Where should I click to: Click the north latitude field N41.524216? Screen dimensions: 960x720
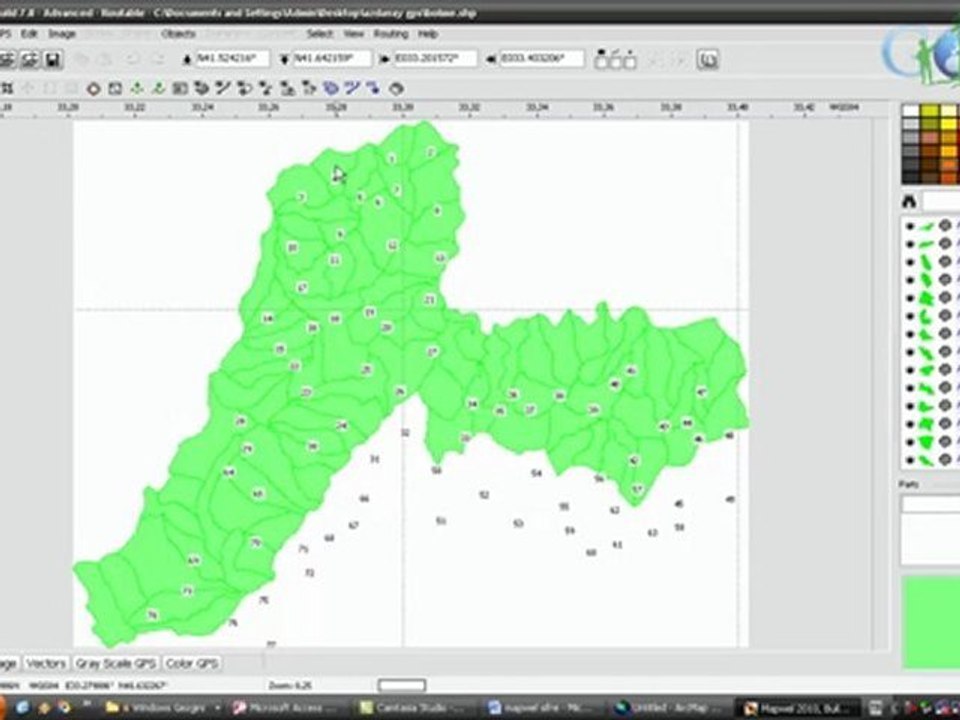pos(232,59)
